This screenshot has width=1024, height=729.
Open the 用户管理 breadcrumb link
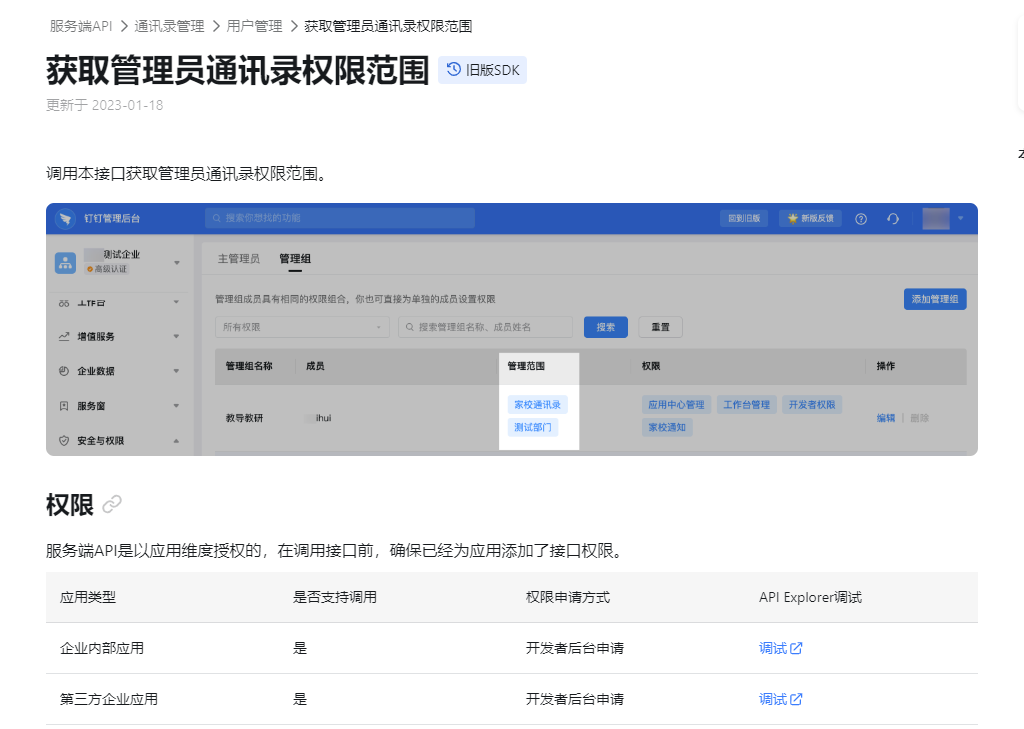(254, 26)
